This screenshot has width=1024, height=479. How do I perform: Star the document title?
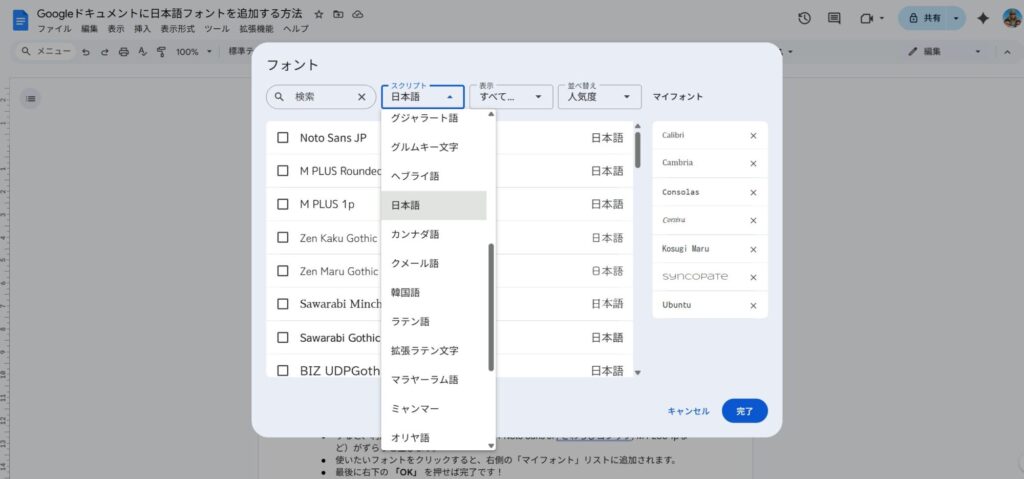318,15
